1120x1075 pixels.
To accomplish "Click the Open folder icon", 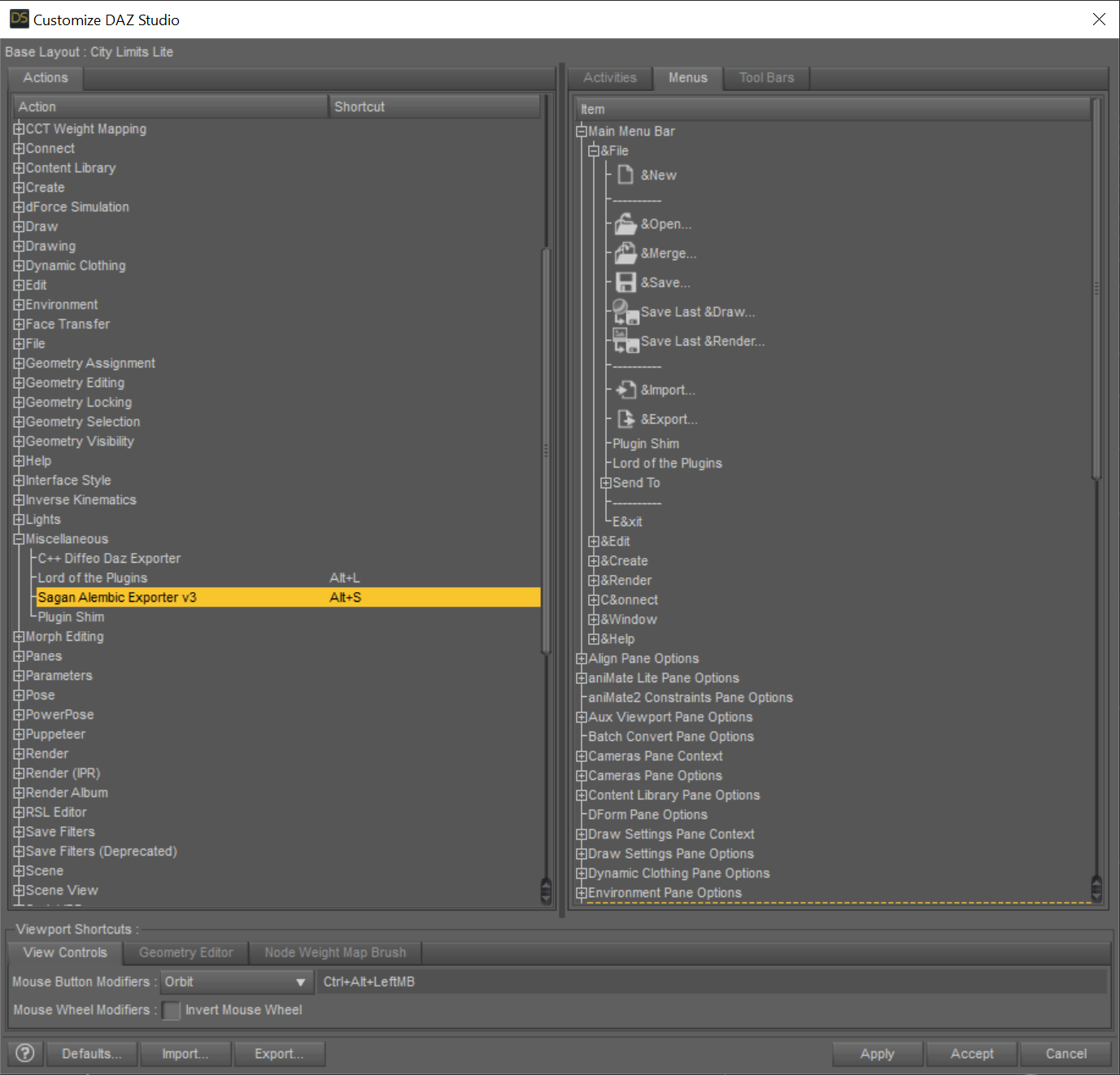I will (625, 224).
